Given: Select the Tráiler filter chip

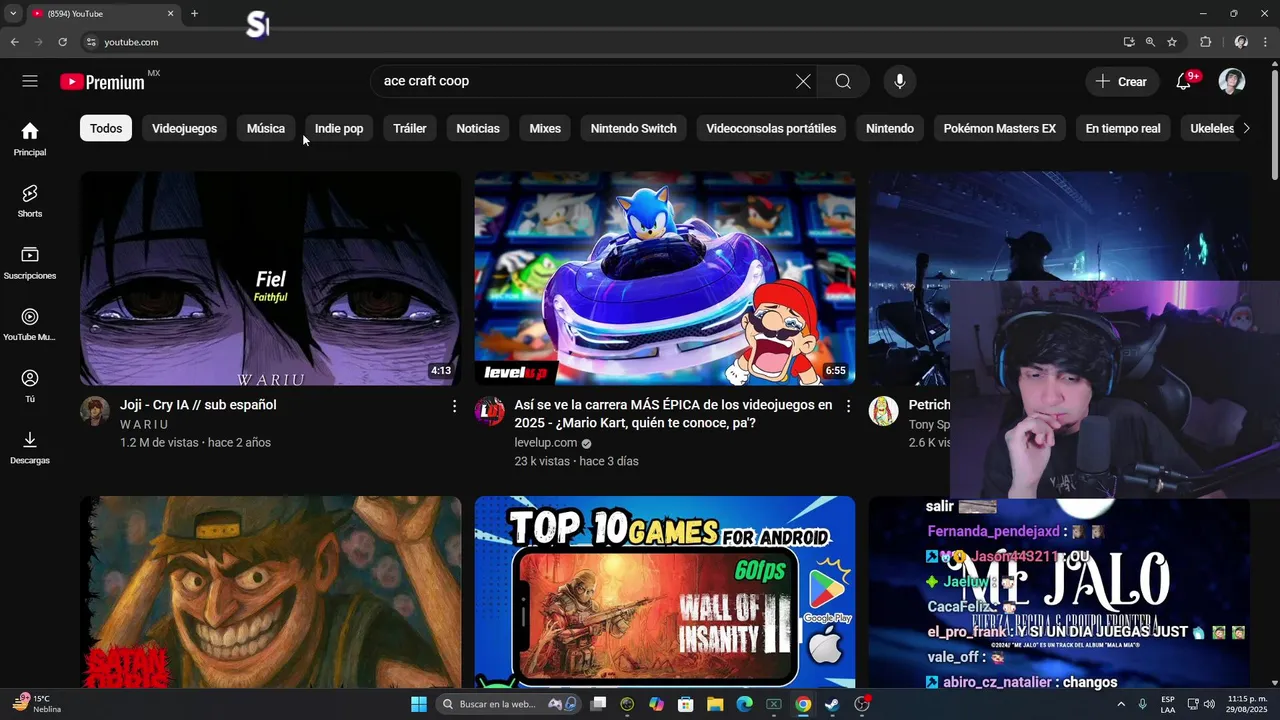Looking at the screenshot, I should 410,128.
